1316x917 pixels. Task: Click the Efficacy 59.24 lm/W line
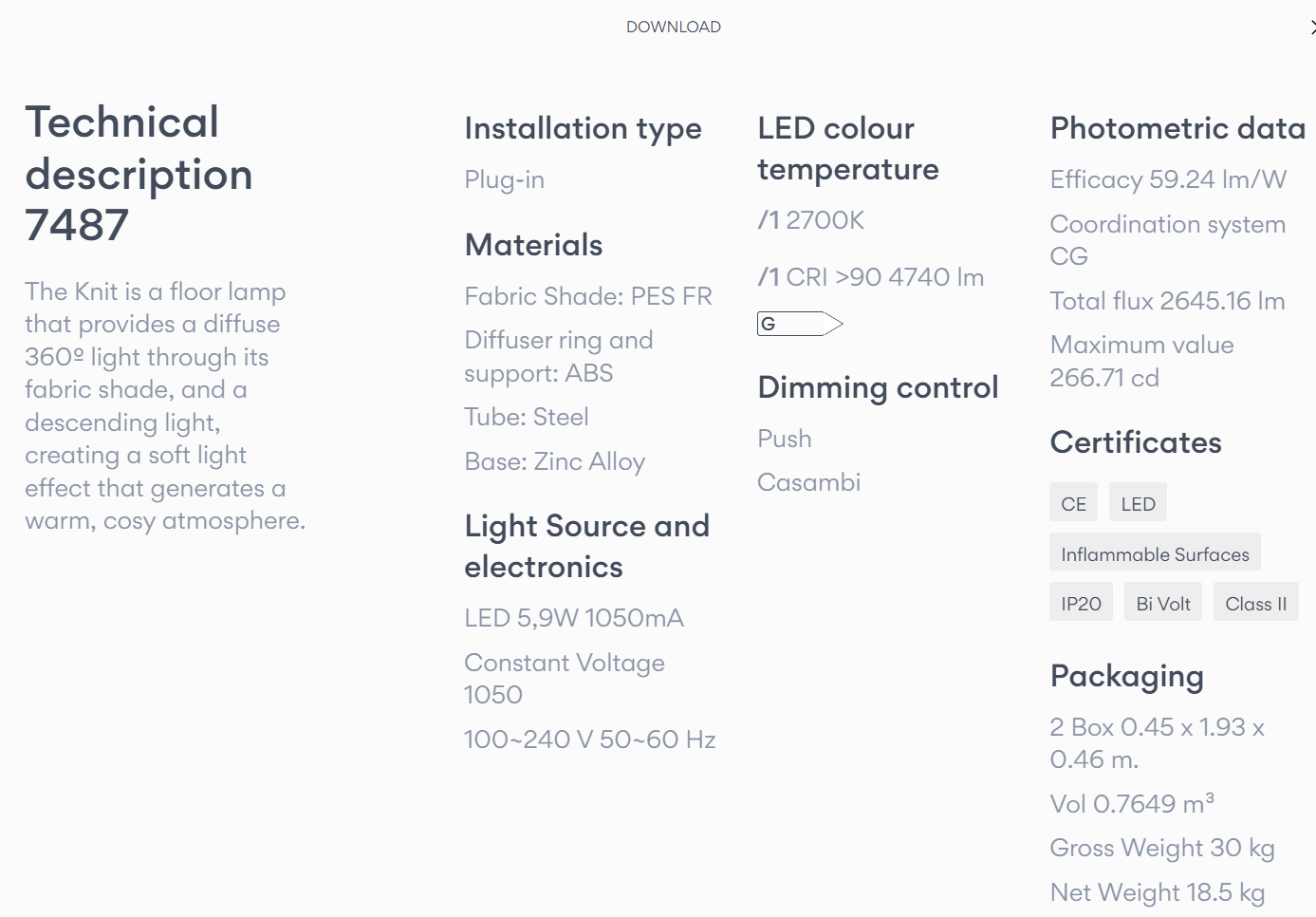click(x=1168, y=179)
